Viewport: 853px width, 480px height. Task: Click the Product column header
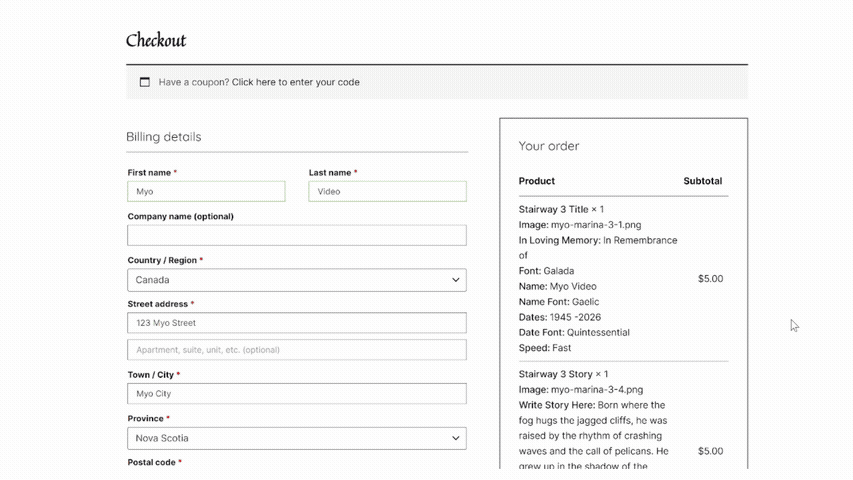pyautogui.click(x=537, y=181)
